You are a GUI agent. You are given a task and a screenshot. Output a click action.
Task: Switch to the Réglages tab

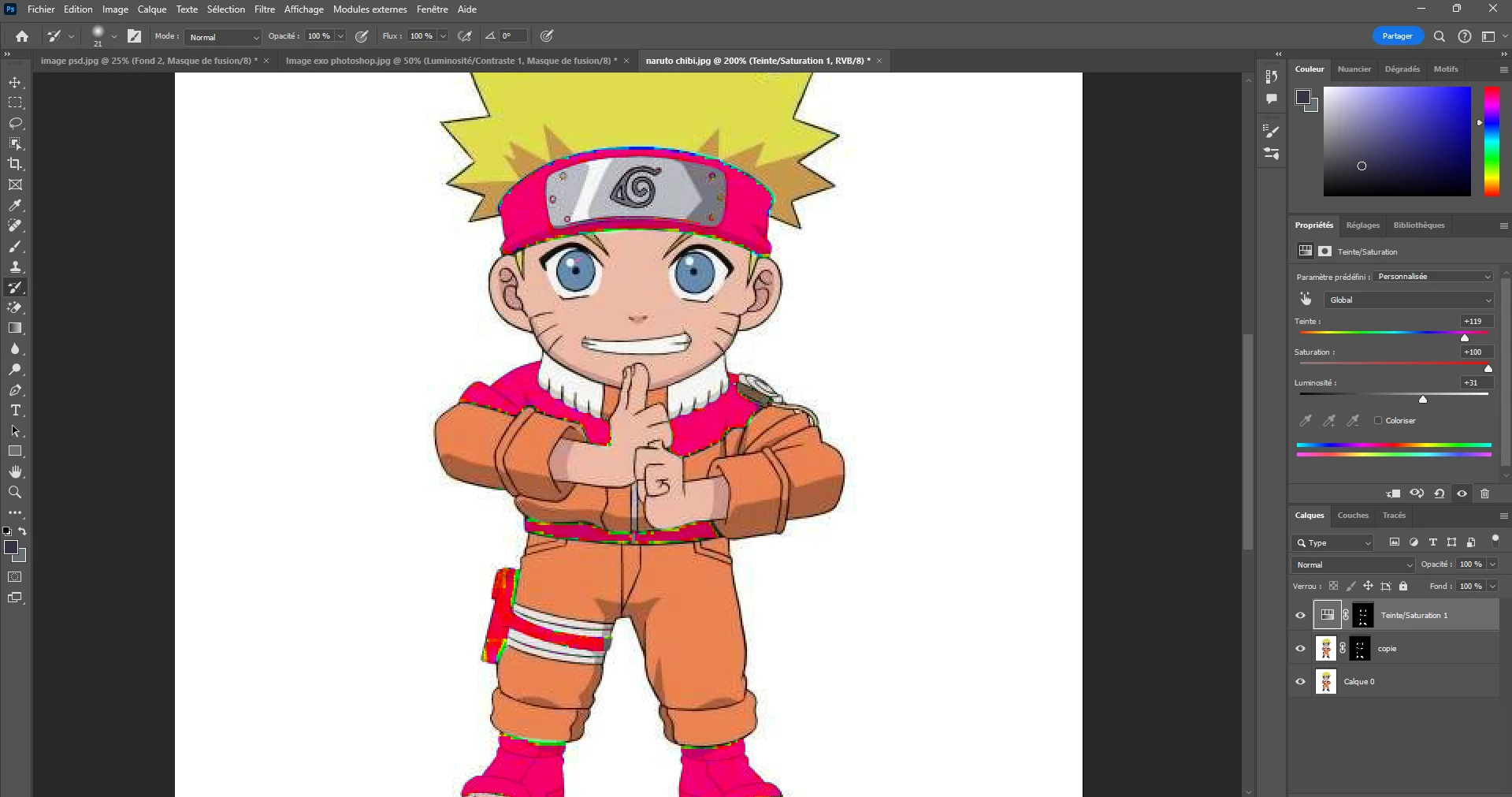tap(1363, 225)
